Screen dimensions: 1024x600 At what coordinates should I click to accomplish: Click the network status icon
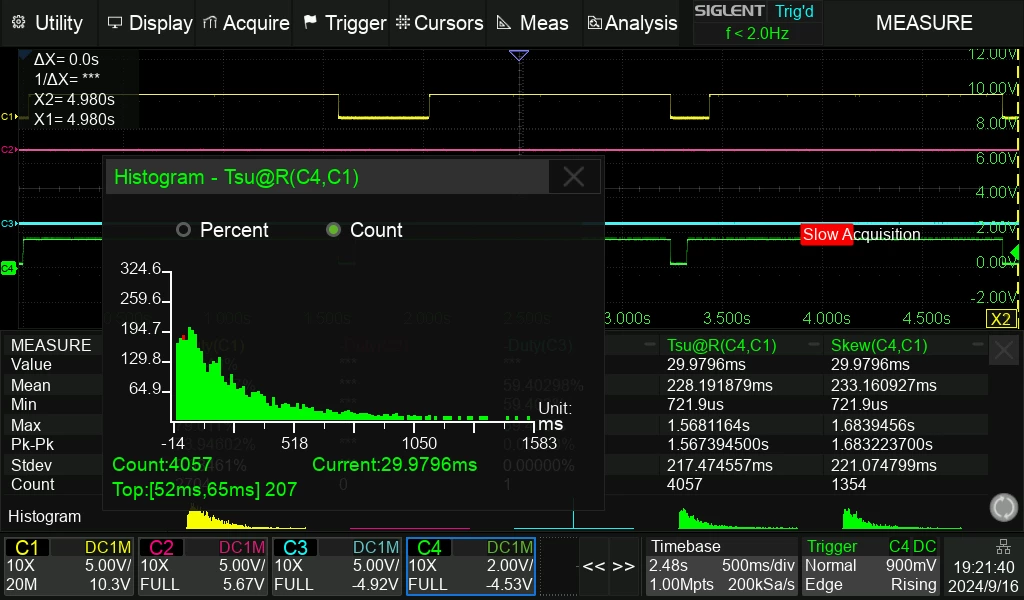click(x=1003, y=546)
